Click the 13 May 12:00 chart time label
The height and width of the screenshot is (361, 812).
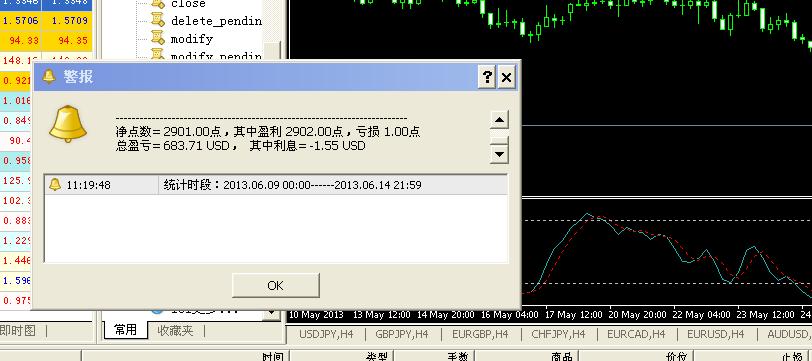(x=382, y=314)
